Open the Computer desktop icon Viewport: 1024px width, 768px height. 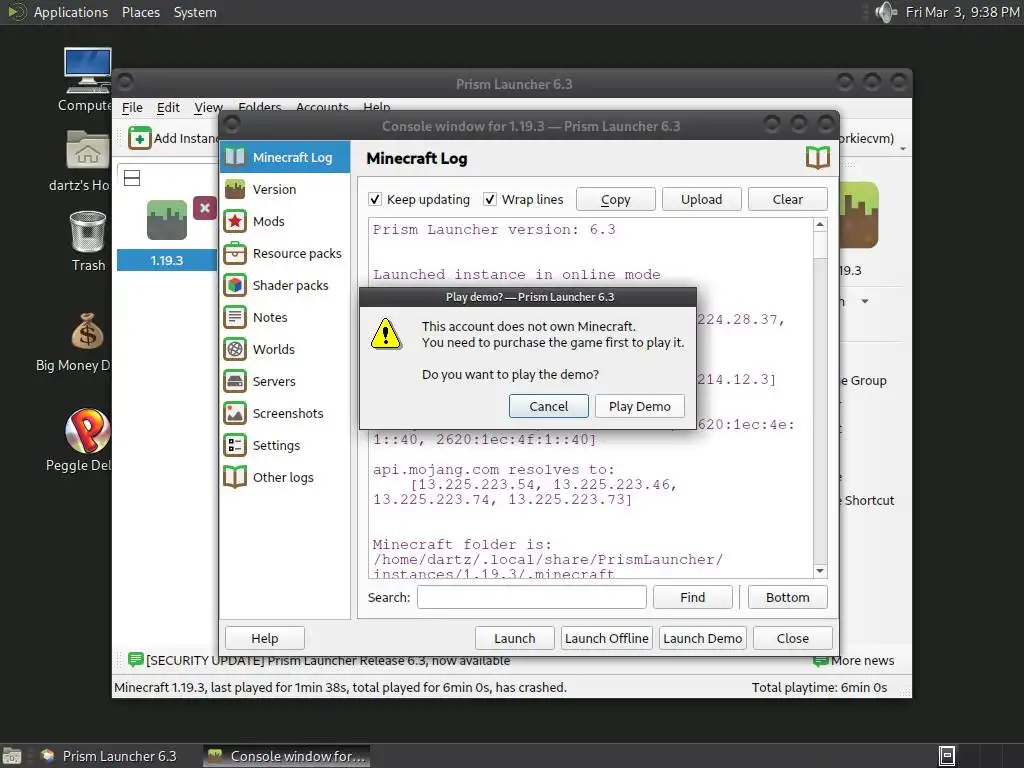coord(88,70)
